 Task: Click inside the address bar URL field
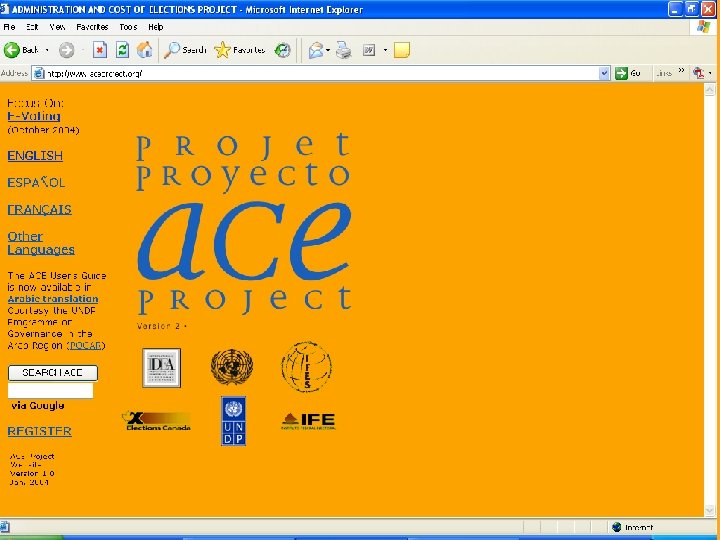pyautogui.click(x=321, y=73)
